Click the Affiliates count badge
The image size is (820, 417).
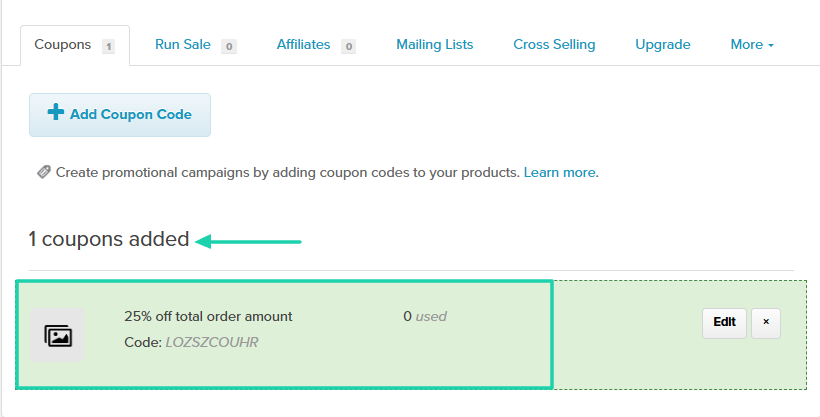[x=348, y=47]
